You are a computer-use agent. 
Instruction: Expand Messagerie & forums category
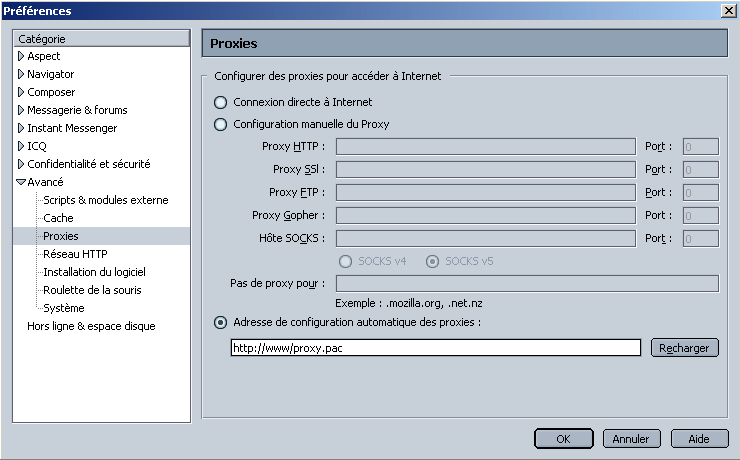[21, 110]
